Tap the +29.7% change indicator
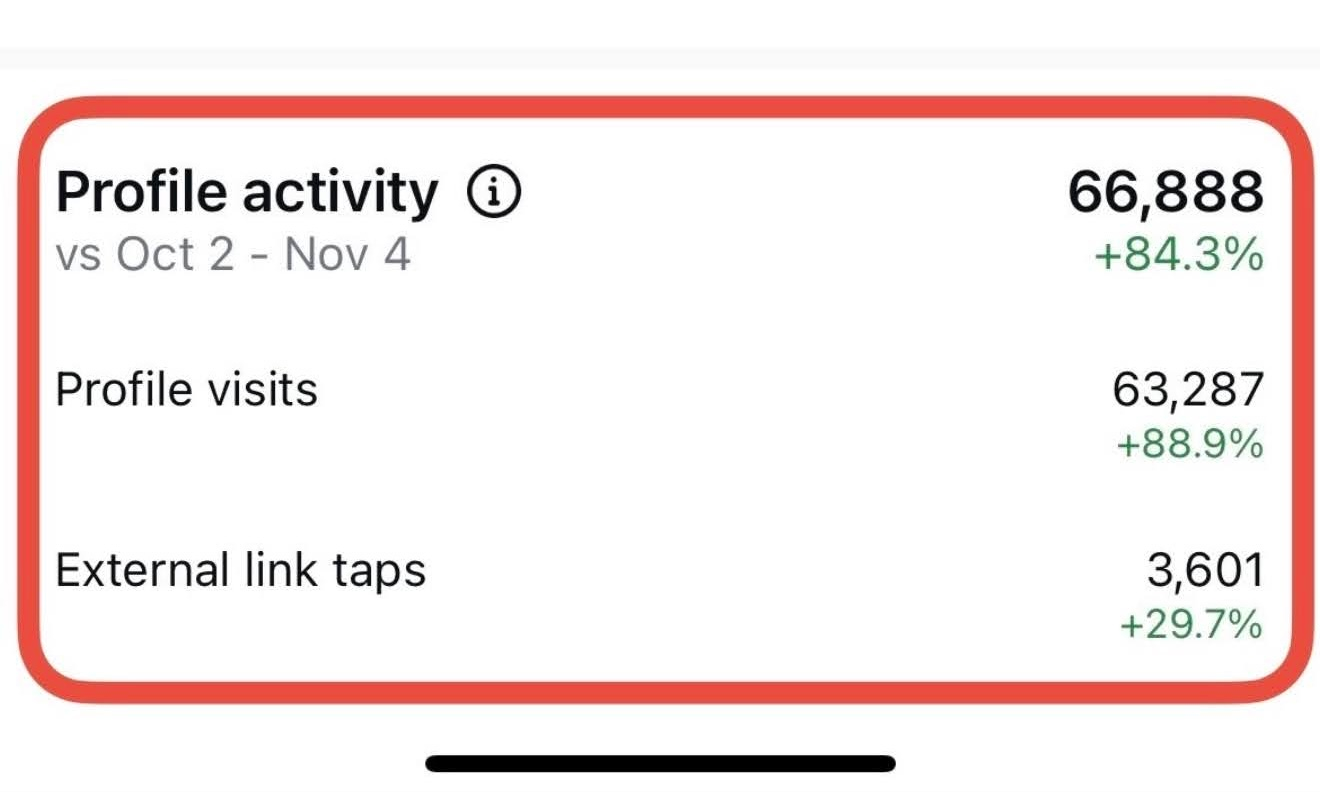 tap(1192, 630)
